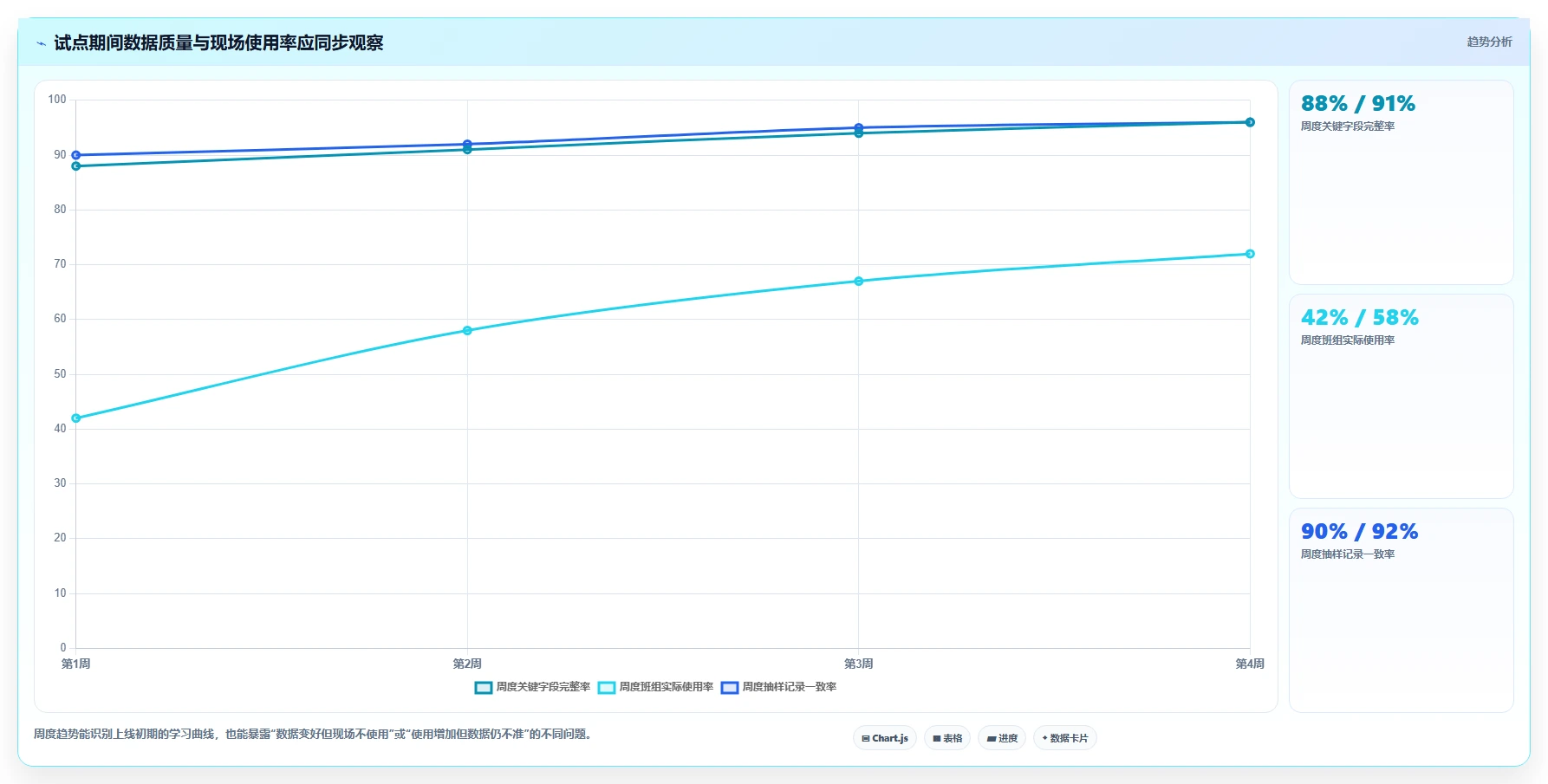The image size is (1548, 784).
Task: Toggle the 周度抽样记录一致率 legend entry
Action: (x=778, y=687)
